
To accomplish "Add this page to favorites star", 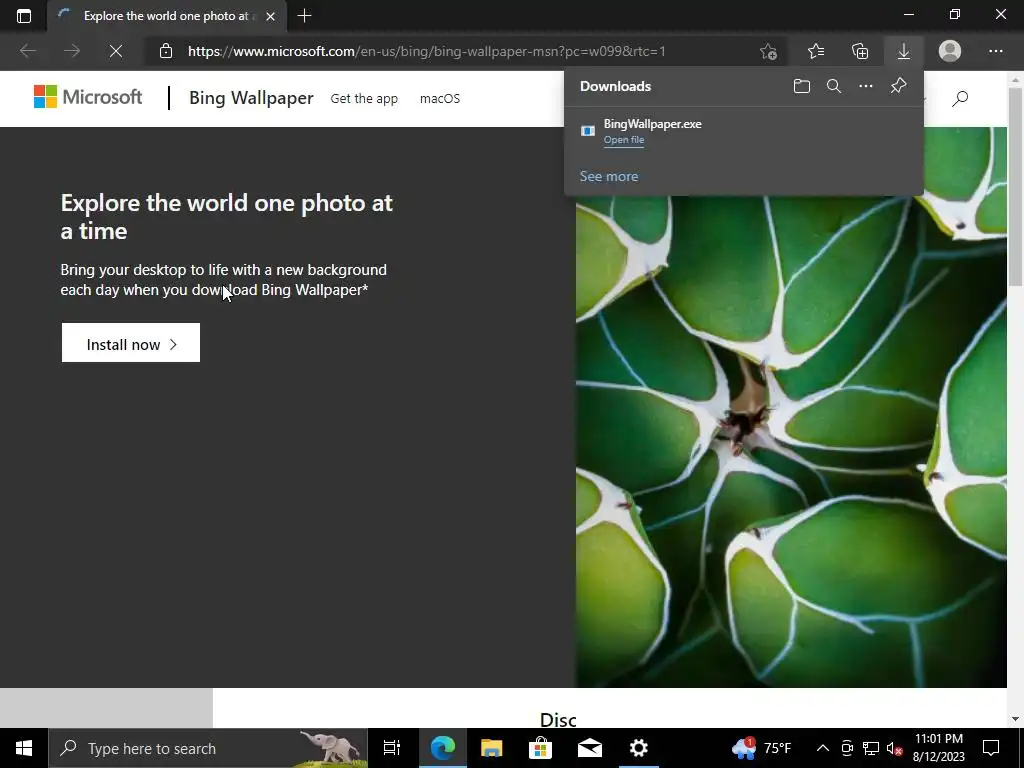I will [x=769, y=51].
